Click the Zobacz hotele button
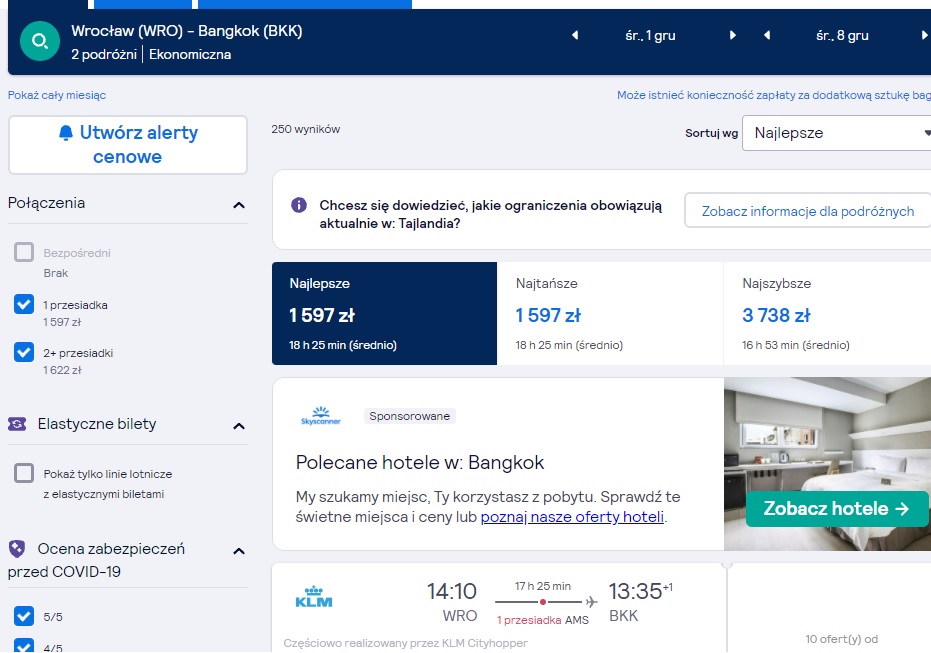The image size is (931, 653). point(837,509)
